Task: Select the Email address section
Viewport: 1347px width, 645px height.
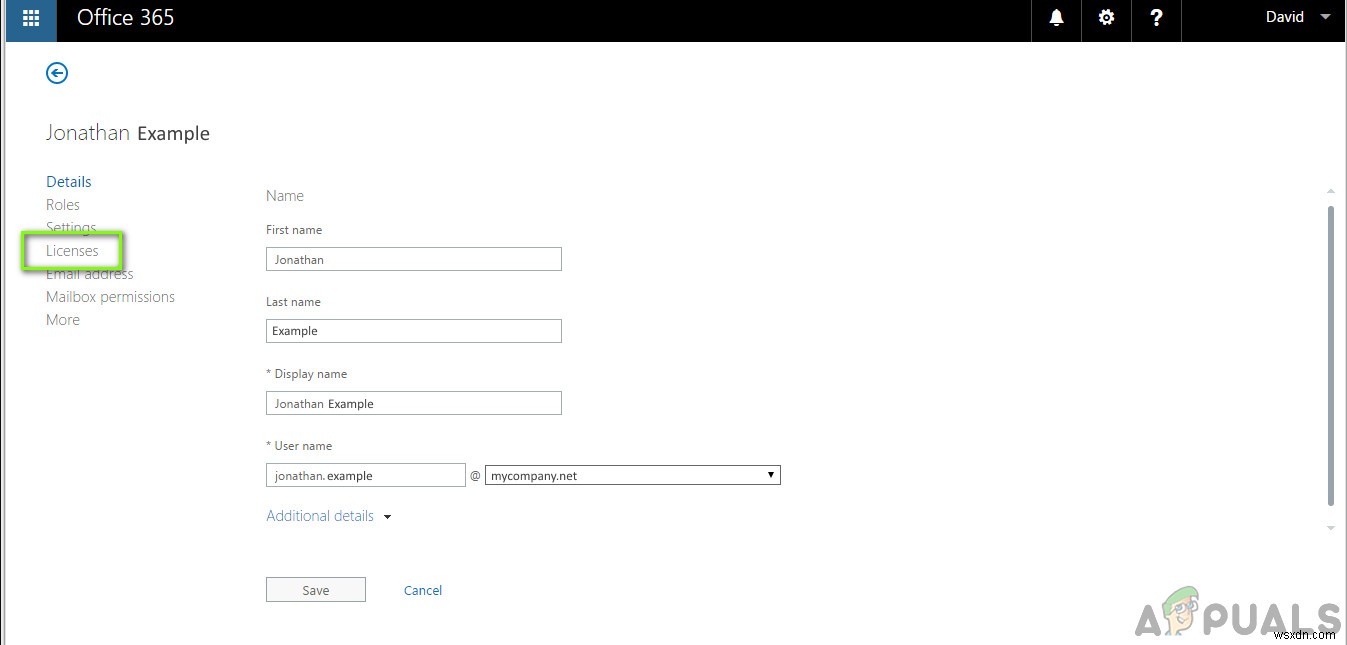Action: tap(90, 273)
